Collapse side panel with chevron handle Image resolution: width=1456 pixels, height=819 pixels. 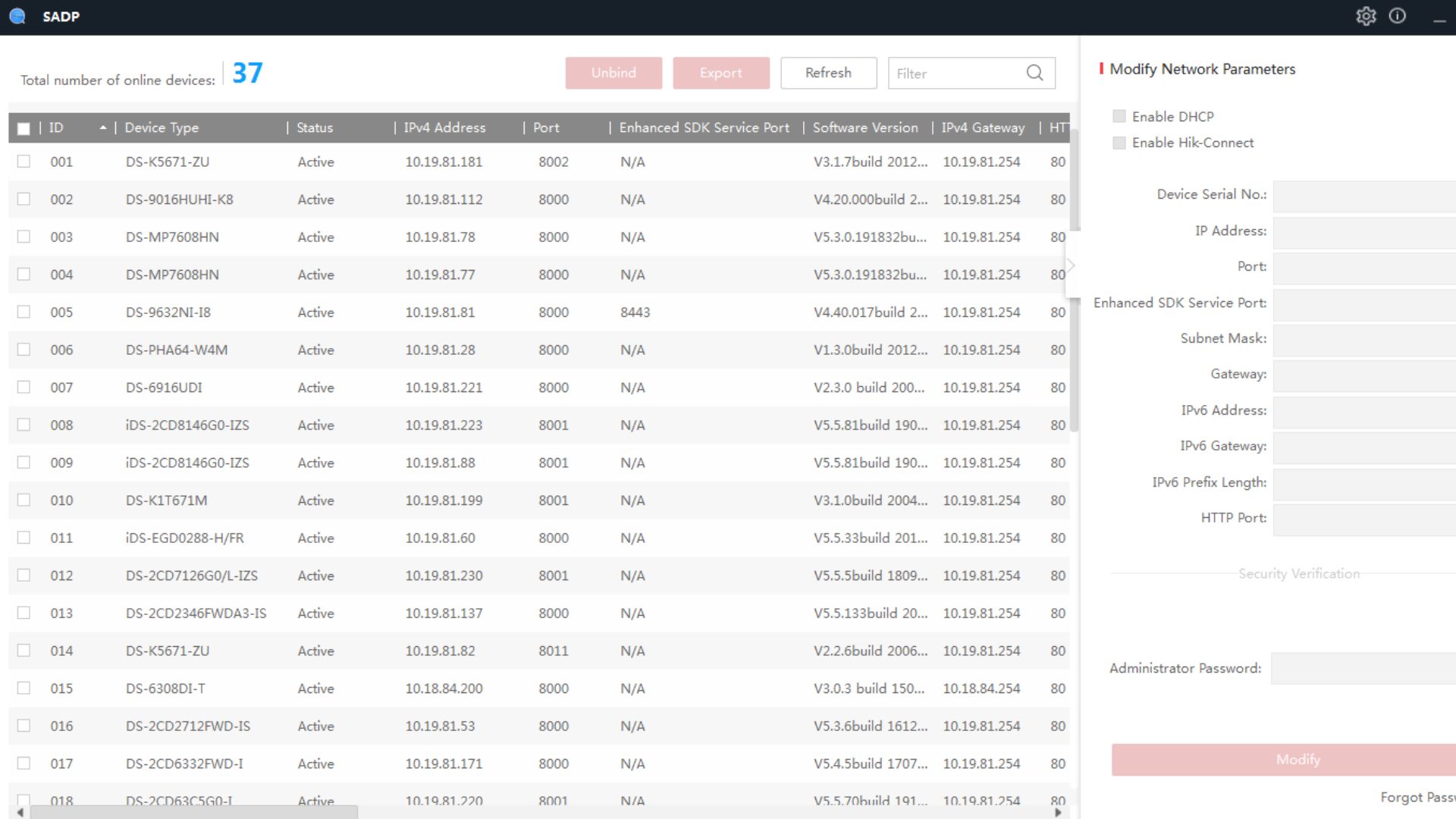pyautogui.click(x=1071, y=265)
